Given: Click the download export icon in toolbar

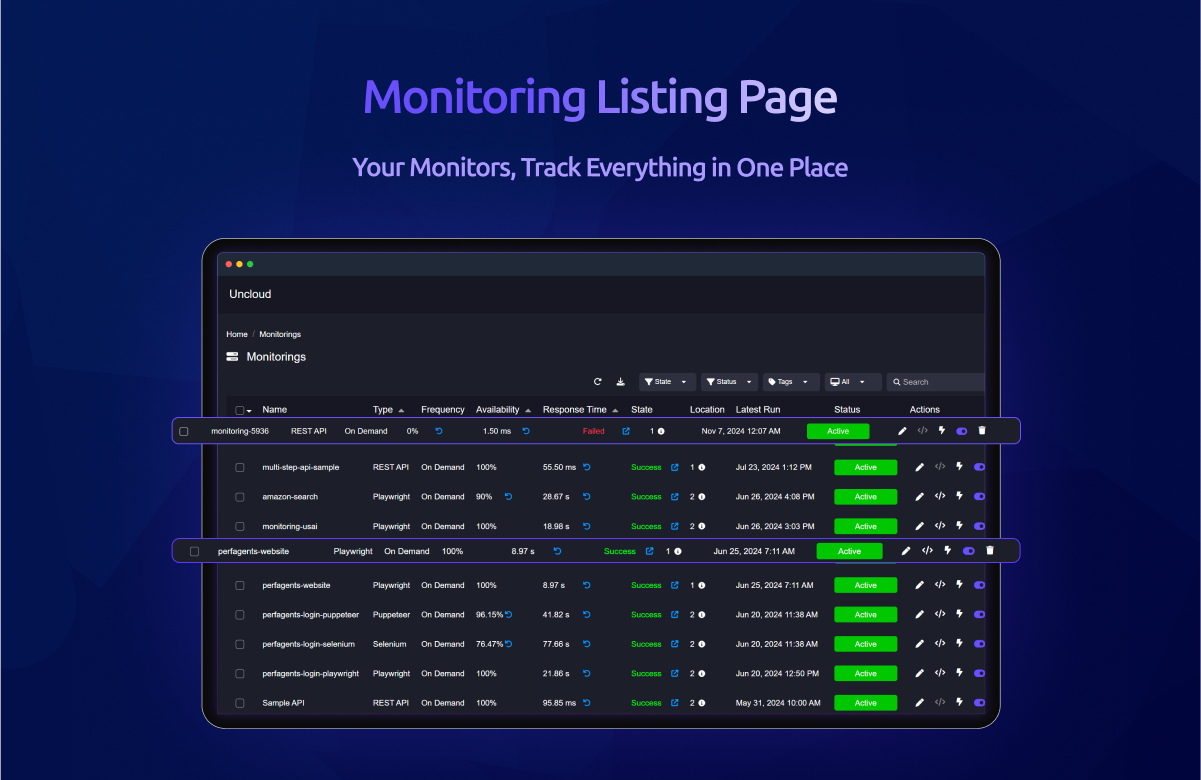Looking at the screenshot, I should click(620, 382).
